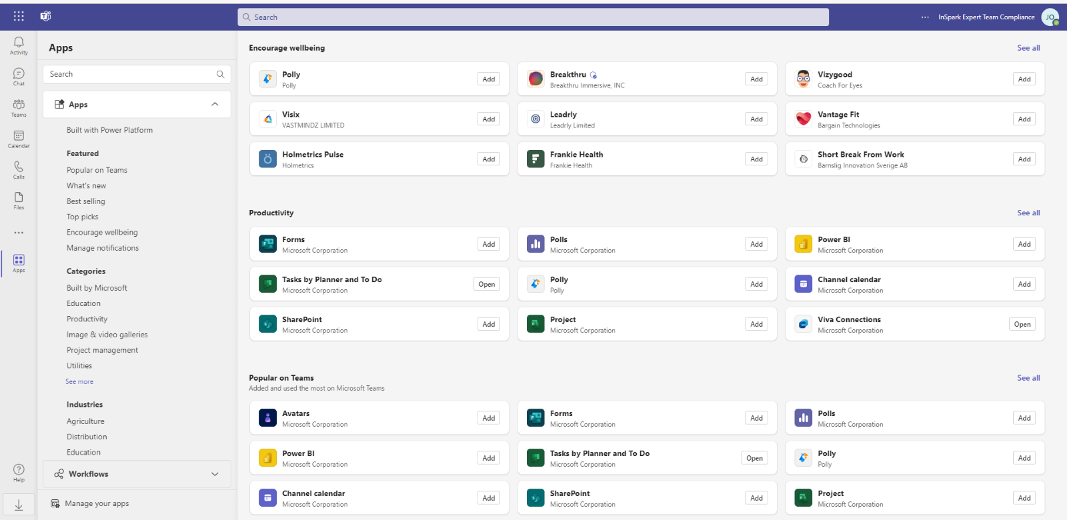This screenshot has height=520, width=1068.
Task: Click the top Search bar
Action: click(x=533, y=17)
